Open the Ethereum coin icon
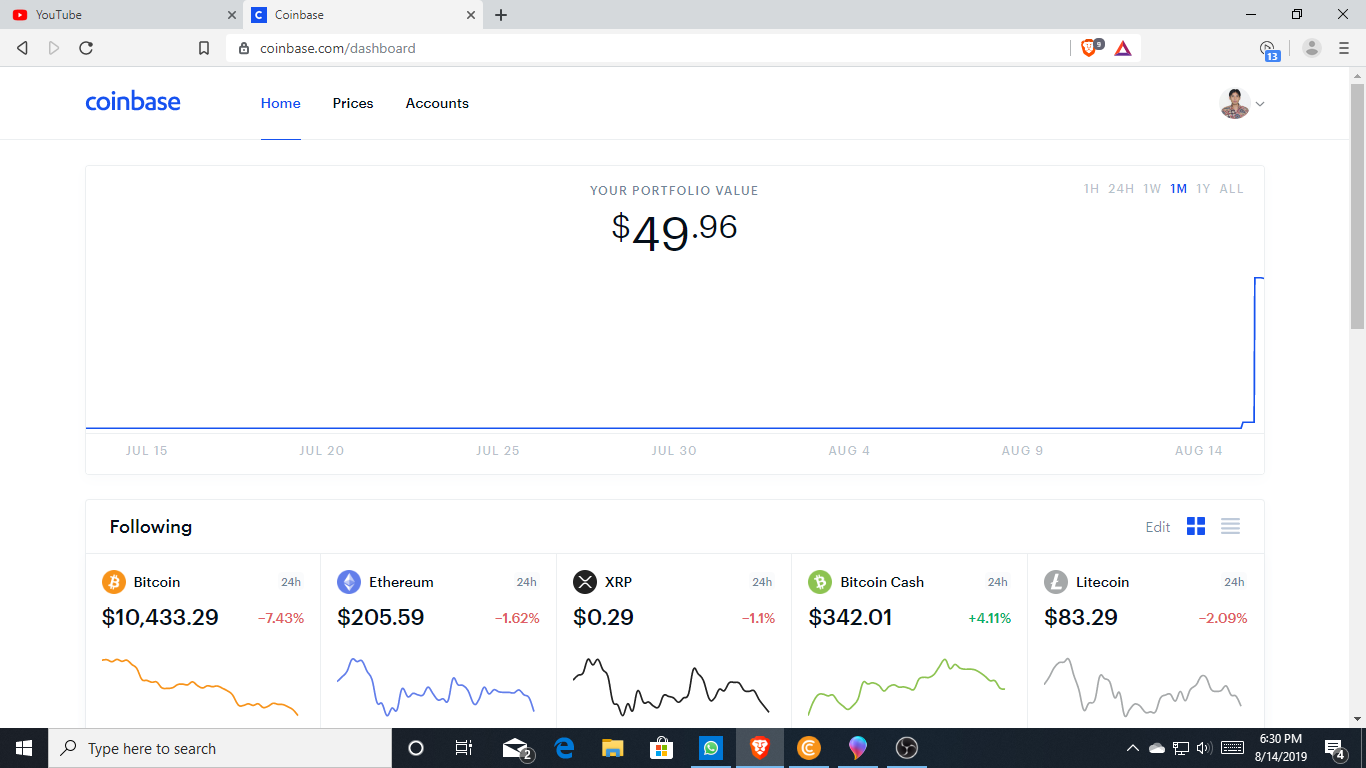The height and width of the screenshot is (768, 1366). coord(349,582)
